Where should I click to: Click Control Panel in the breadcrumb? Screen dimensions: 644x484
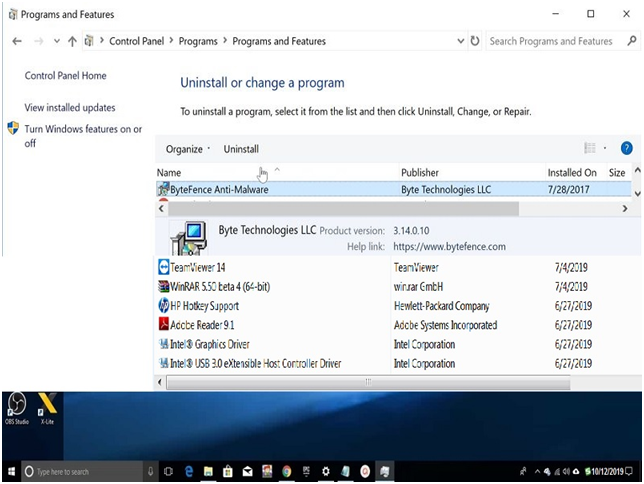136,41
